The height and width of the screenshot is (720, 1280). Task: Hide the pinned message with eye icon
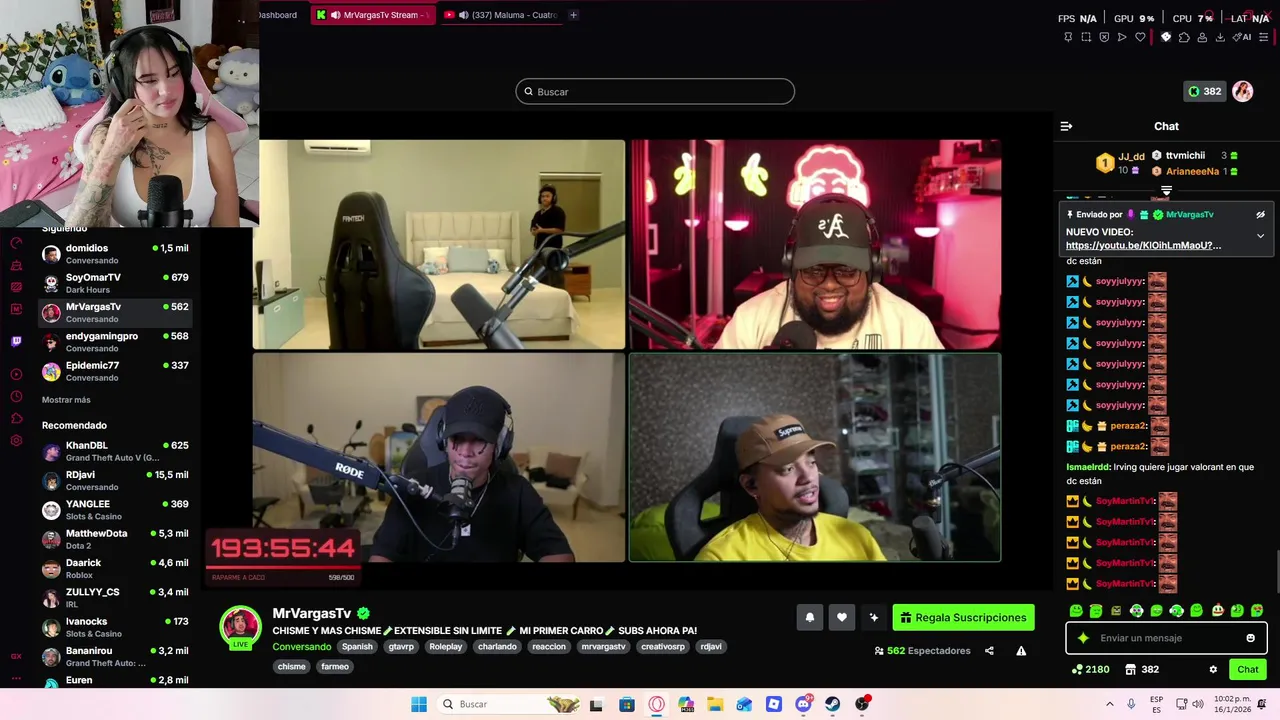[x=1260, y=214]
